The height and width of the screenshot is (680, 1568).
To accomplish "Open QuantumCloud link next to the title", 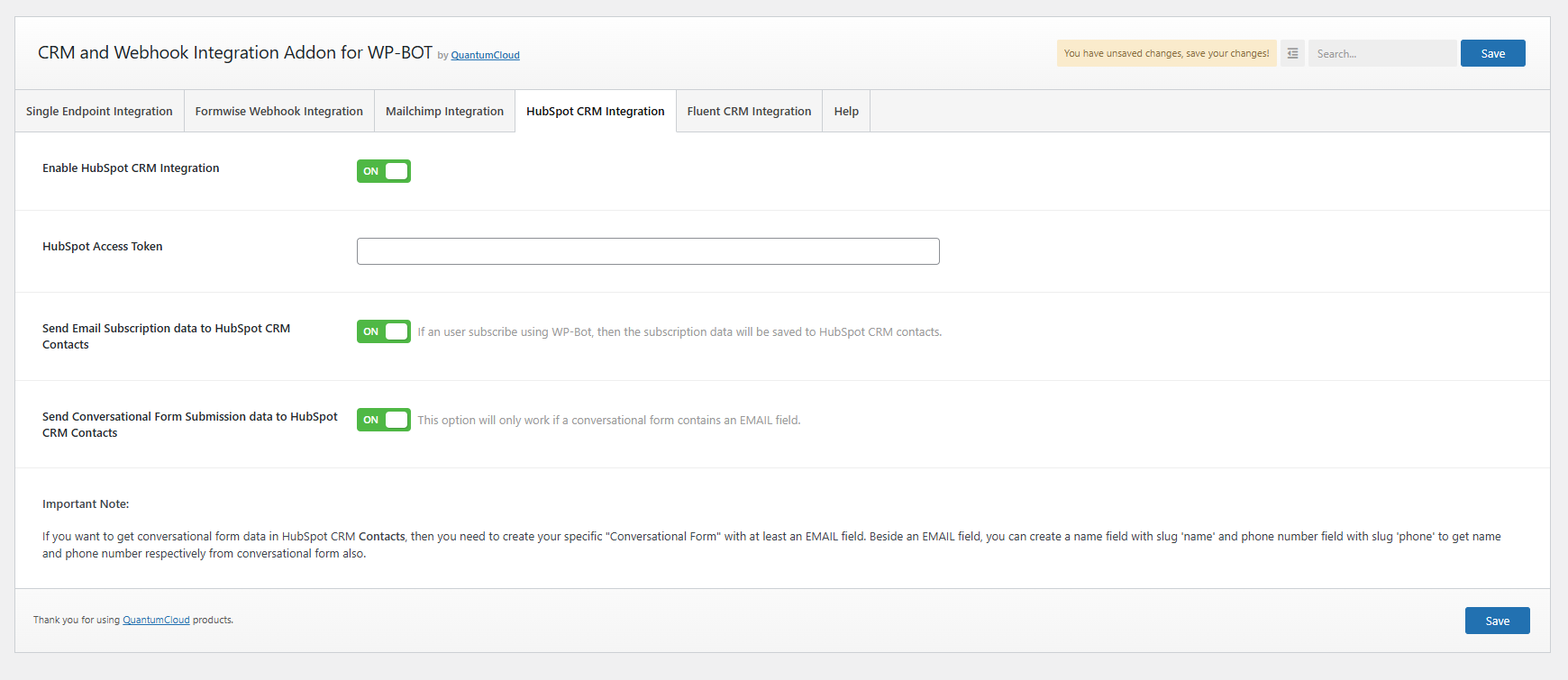I will [x=485, y=55].
